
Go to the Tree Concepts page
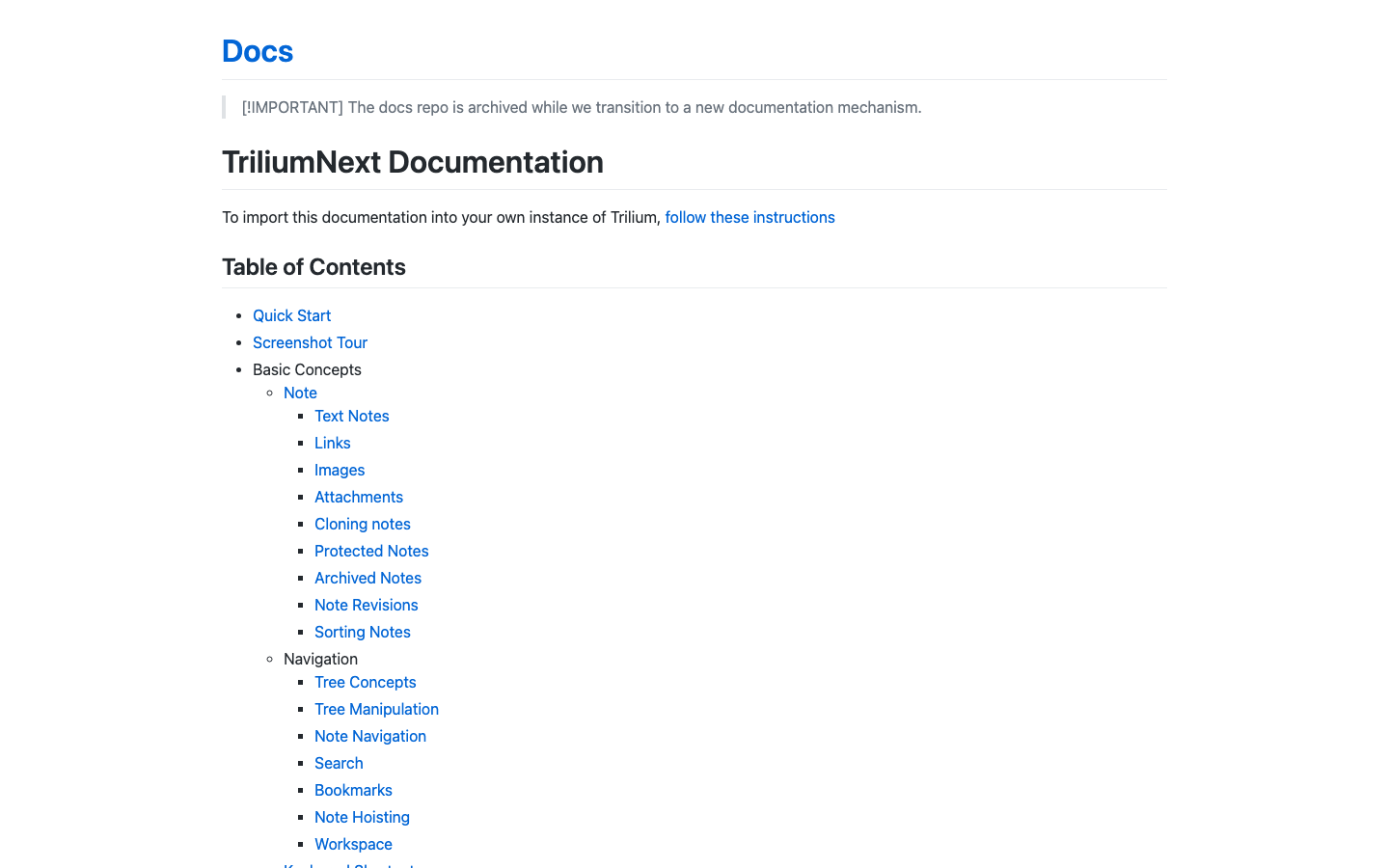point(365,683)
